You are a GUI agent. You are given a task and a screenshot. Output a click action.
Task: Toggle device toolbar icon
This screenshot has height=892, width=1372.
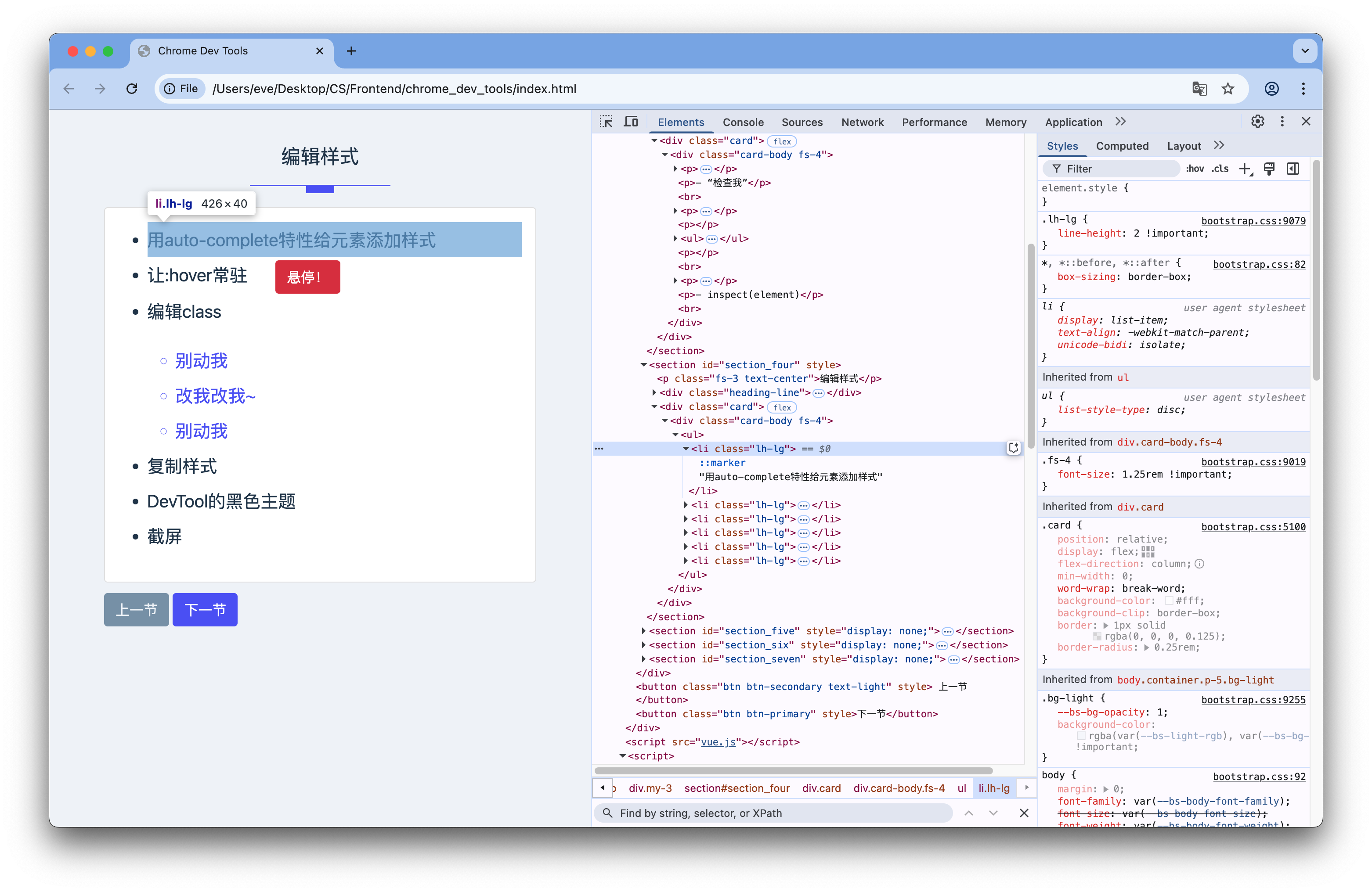click(x=631, y=122)
